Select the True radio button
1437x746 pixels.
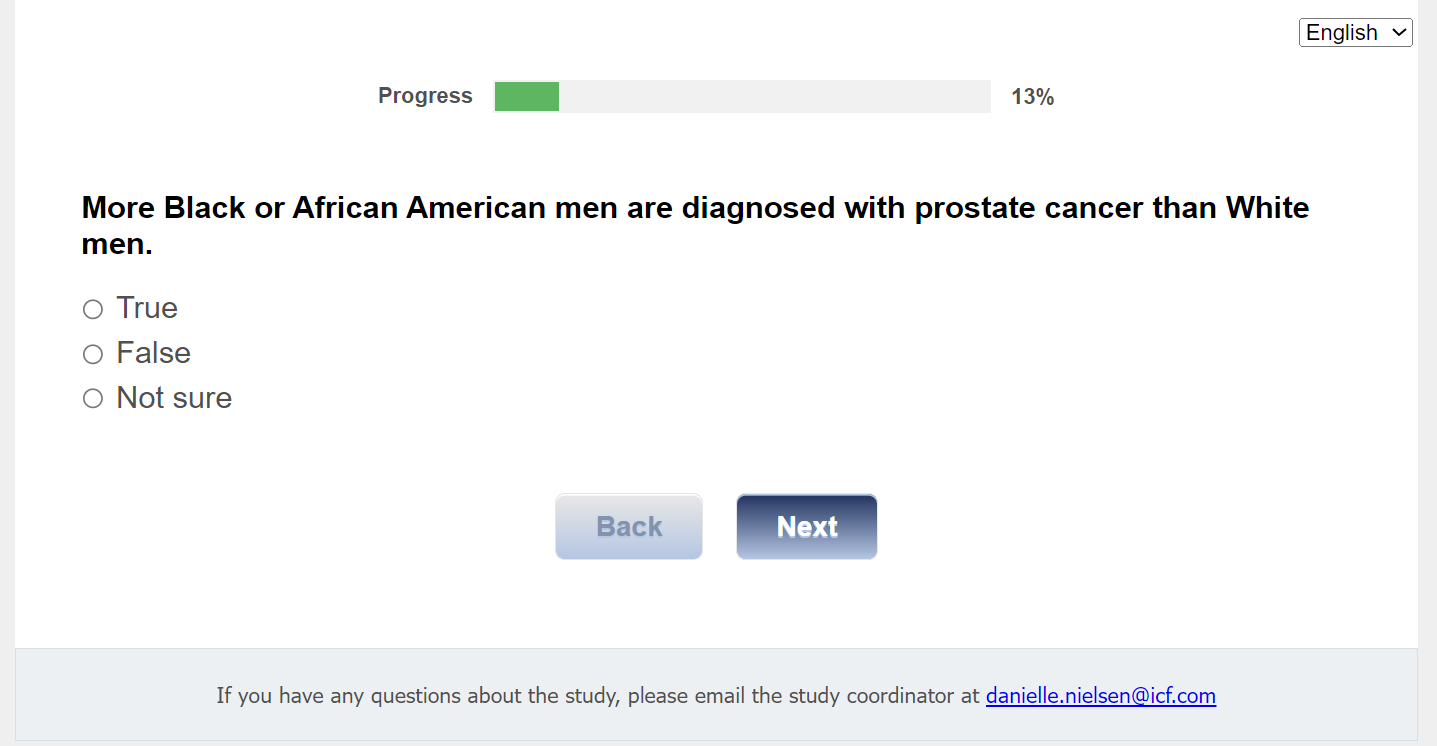point(93,310)
